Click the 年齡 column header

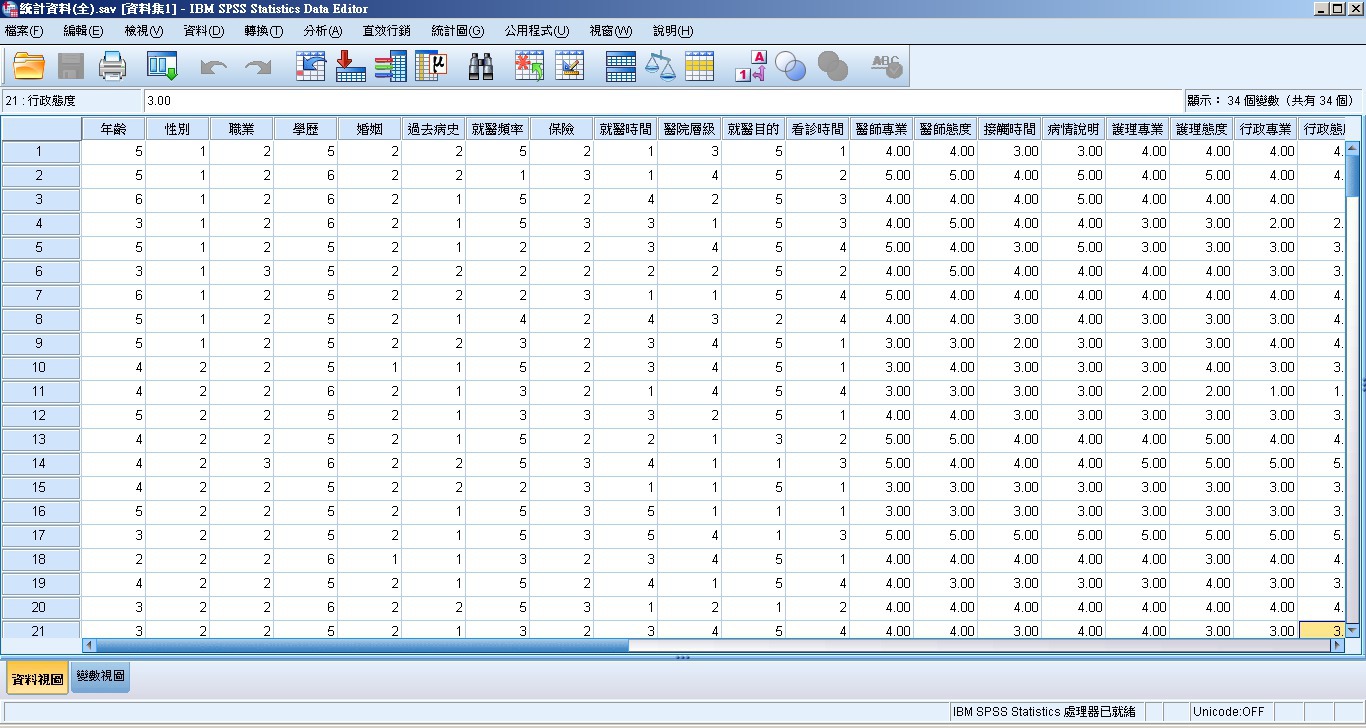point(113,129)
